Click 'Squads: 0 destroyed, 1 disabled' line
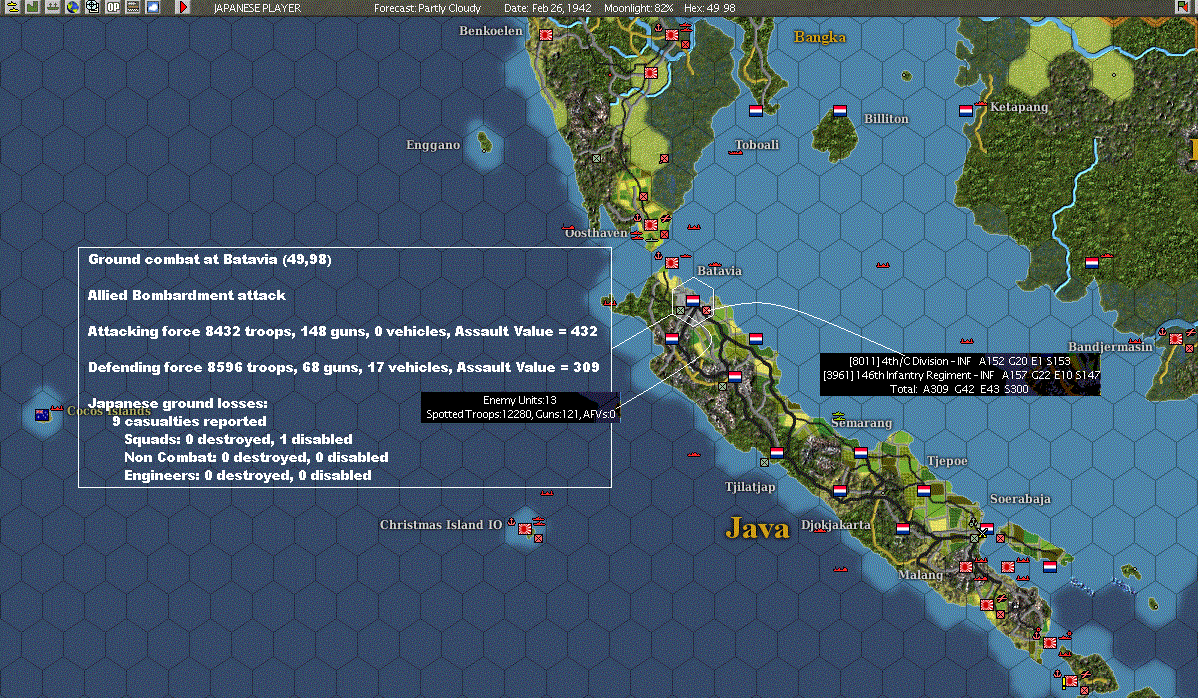 click(238, 439)
